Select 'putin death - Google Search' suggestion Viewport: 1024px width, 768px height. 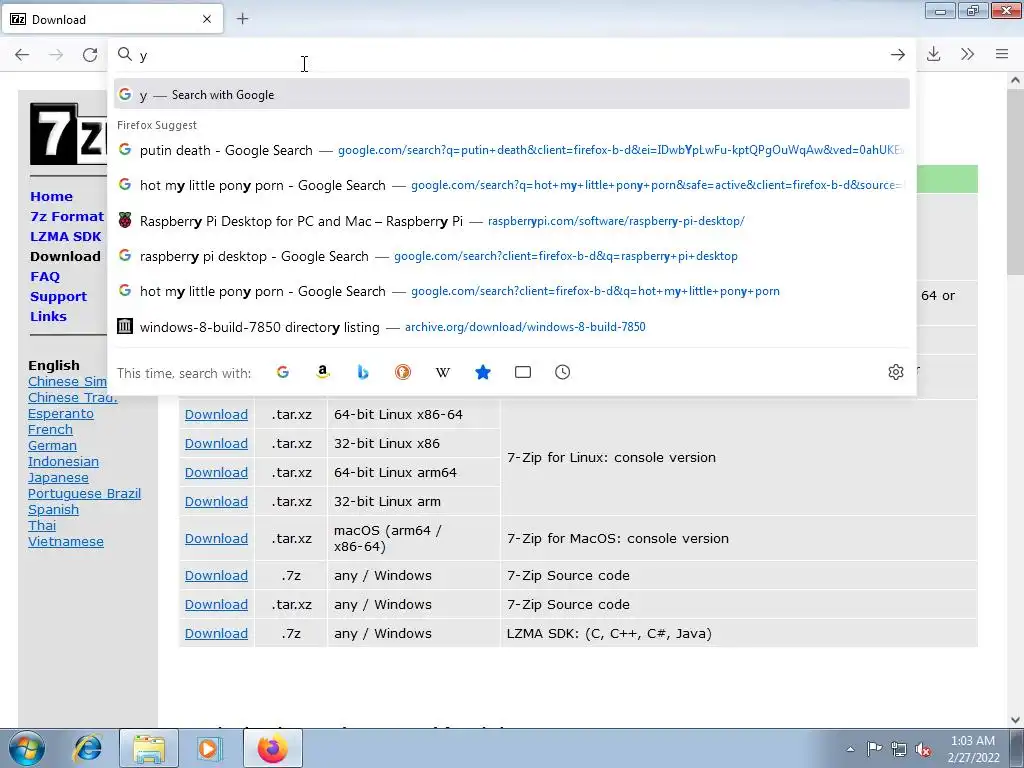tap(511, 150)
